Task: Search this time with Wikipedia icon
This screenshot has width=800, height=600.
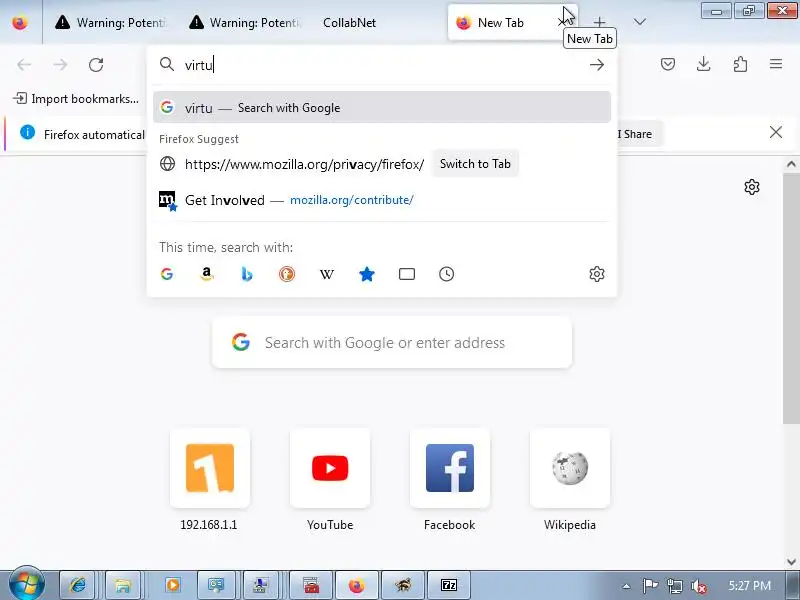Action: (x=327, y=274)
